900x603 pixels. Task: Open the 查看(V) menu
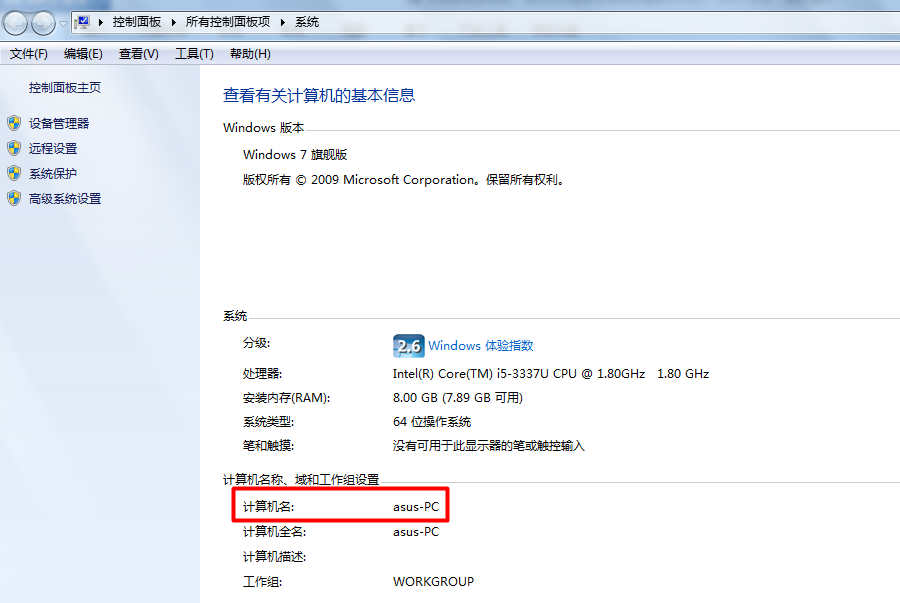coord(138,54)
